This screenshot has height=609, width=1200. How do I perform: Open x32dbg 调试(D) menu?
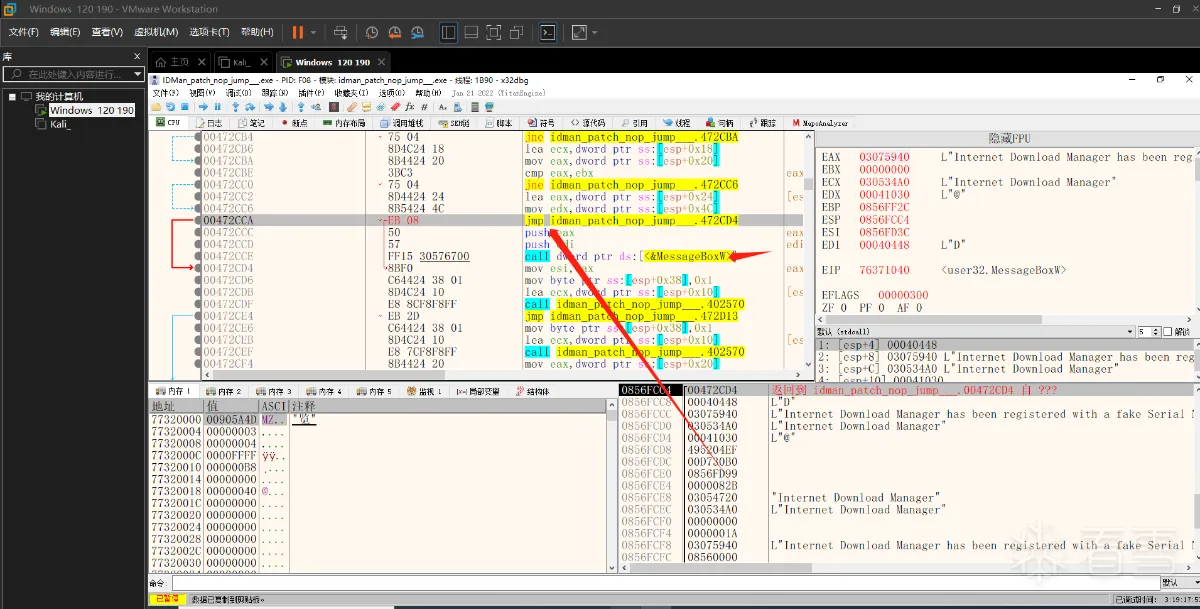click(x=240, y=93)
